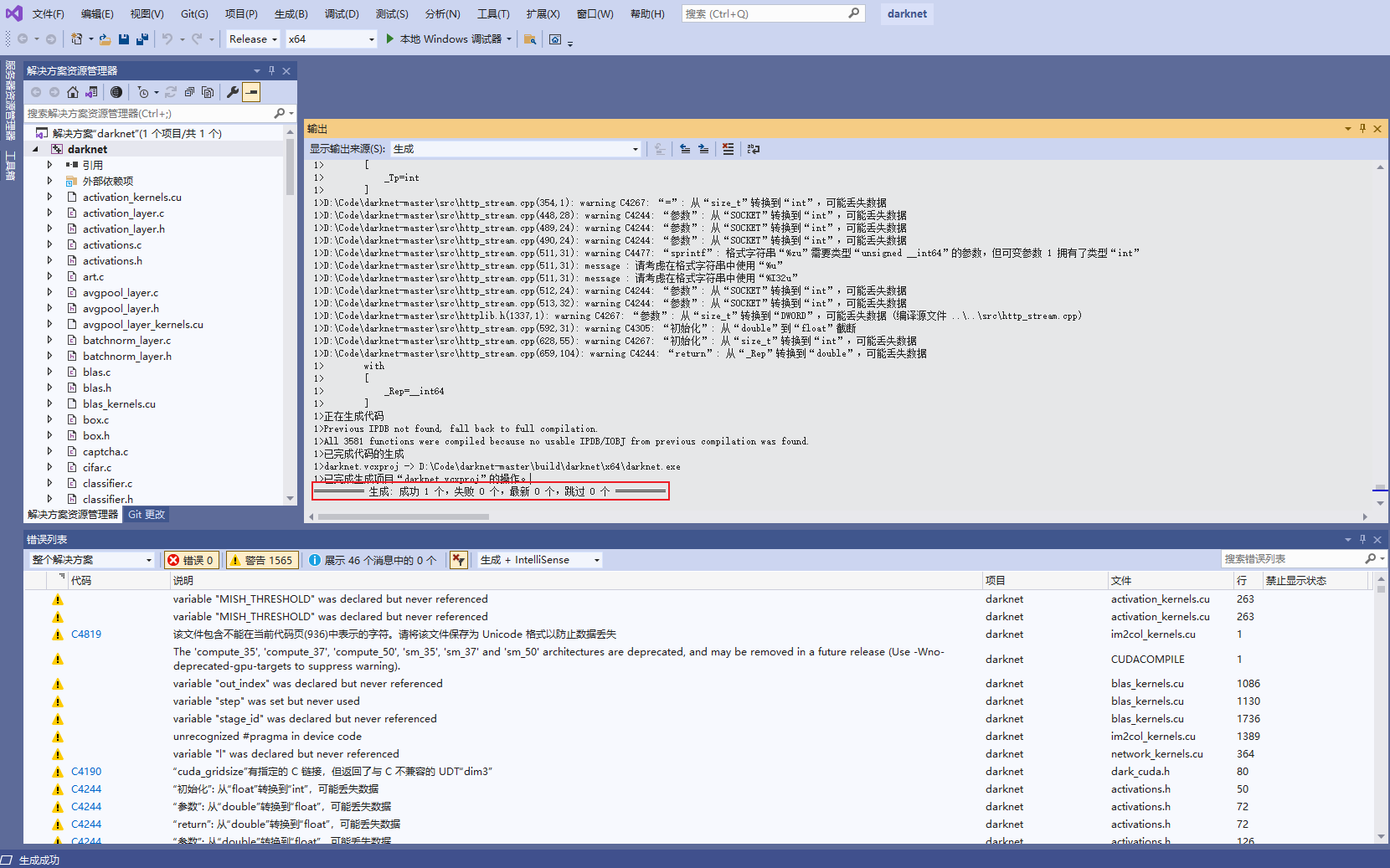Click the Save All toolbar icon
Screen dimensions: 1390x868
[142, 39]
